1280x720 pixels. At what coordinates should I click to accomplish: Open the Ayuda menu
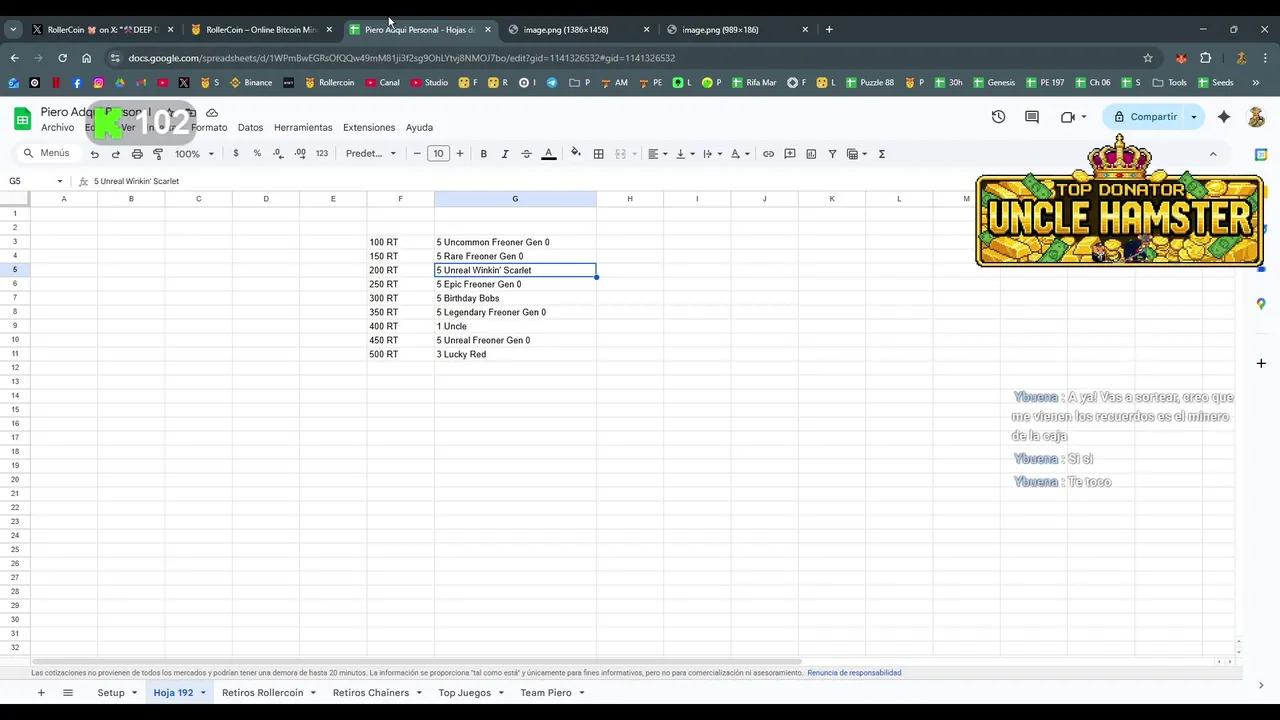tap(419, 128)
